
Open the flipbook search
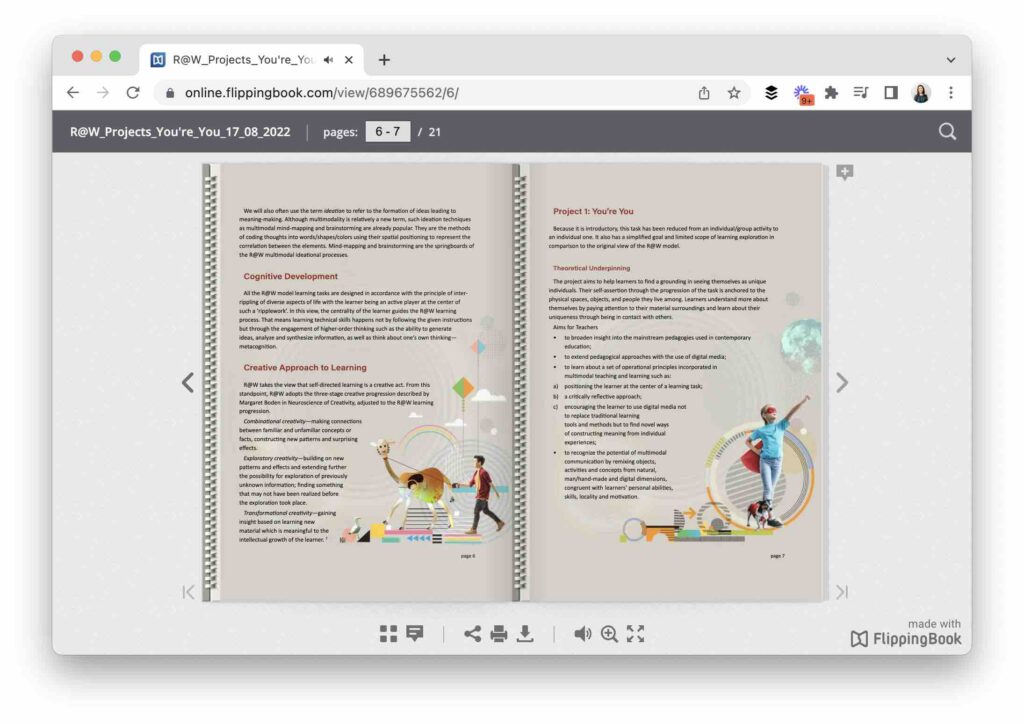tap(946, 131)
